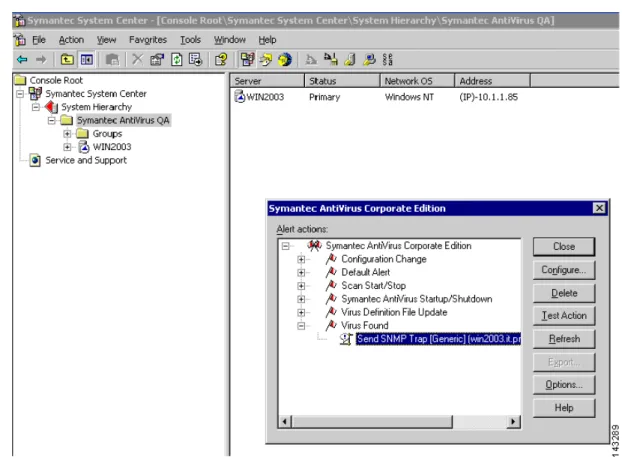Collapse the Symantec AntiVirus QA node
This screenshot has height=457, width=622.
[x=52, y=120]
